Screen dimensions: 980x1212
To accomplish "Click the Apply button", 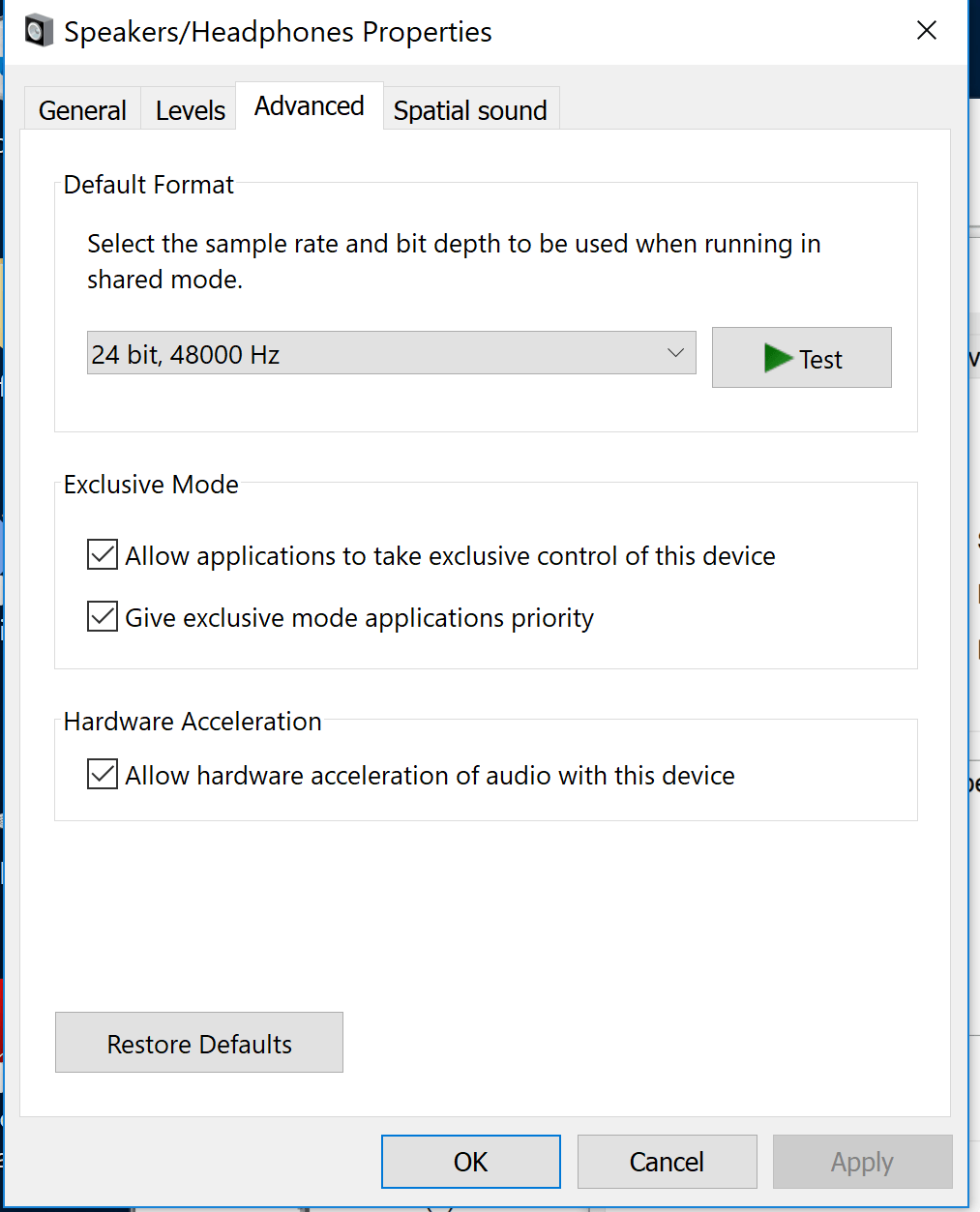I will pyautogui.click(x=862, y=1161).
